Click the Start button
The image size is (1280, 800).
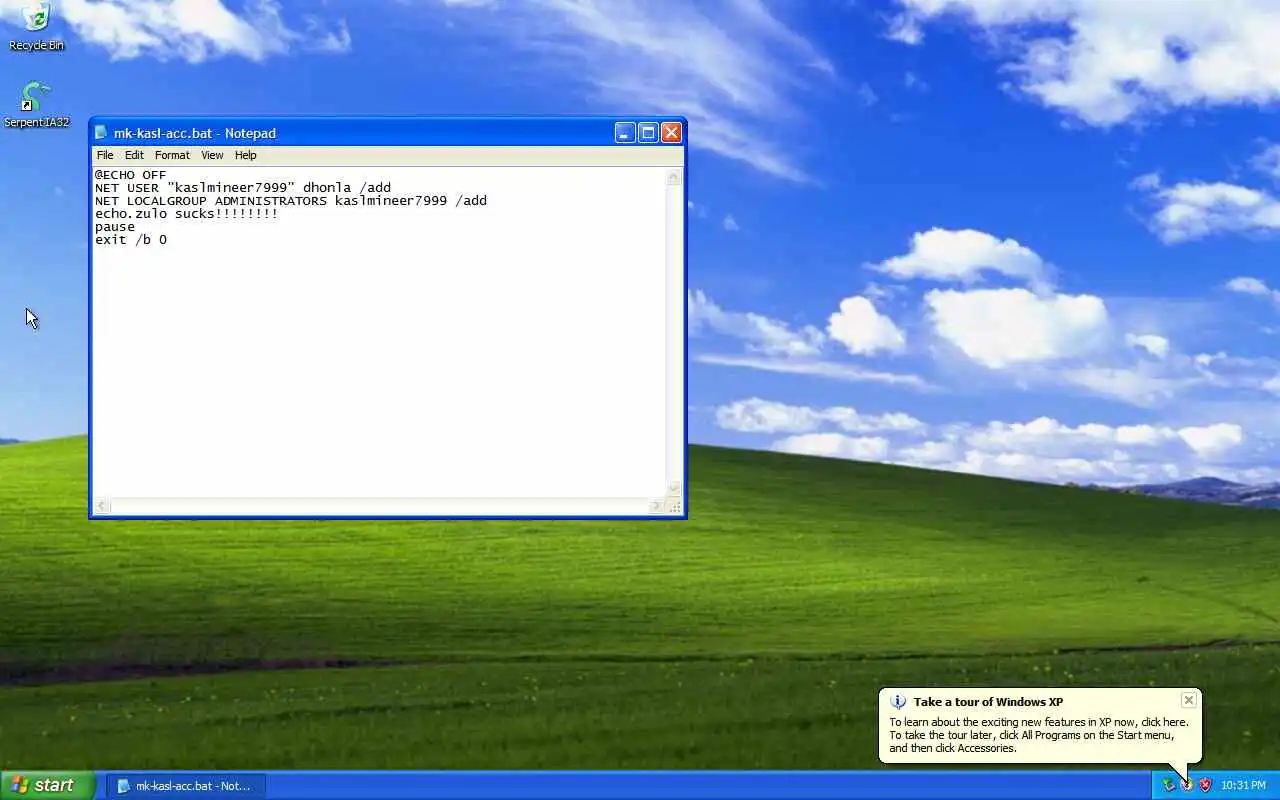(47, 785)
